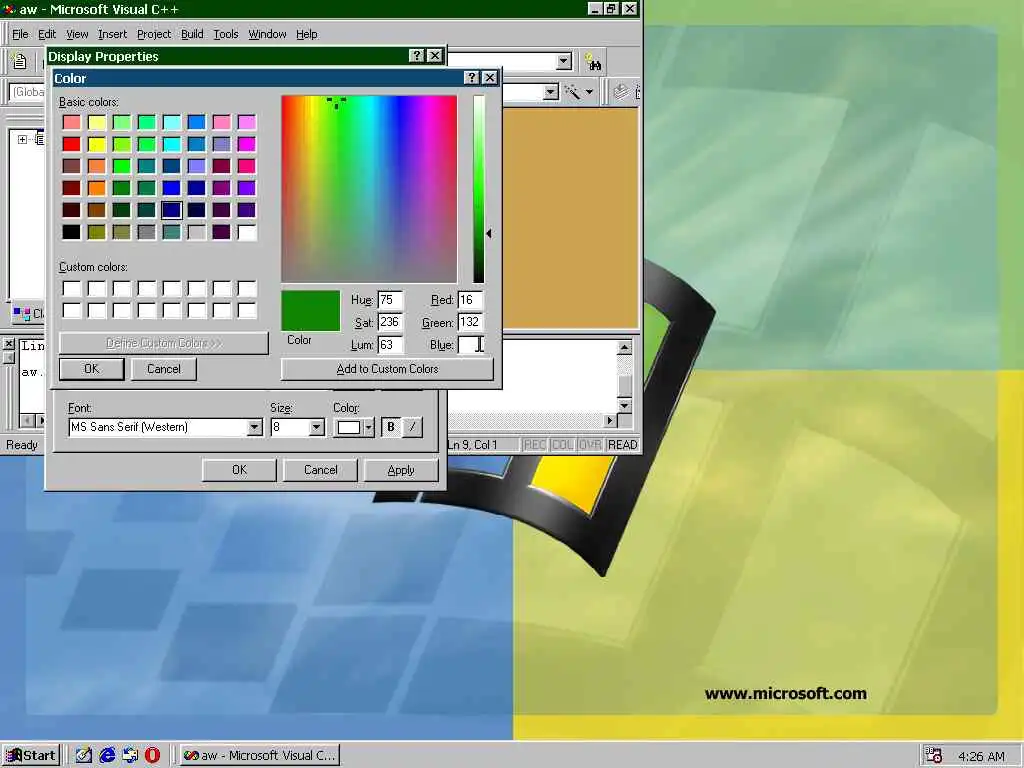Select the outlined navy basic color swatch
This screenshot has height=768, width=1024.
172,210
